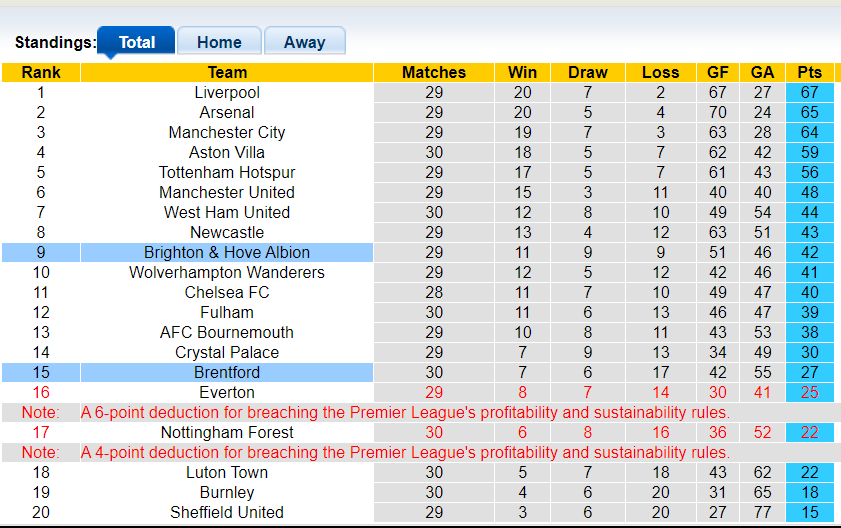Click the Pts column header
Image resolution: width=841 pixels, height=528 pixels.
[809, 72]
